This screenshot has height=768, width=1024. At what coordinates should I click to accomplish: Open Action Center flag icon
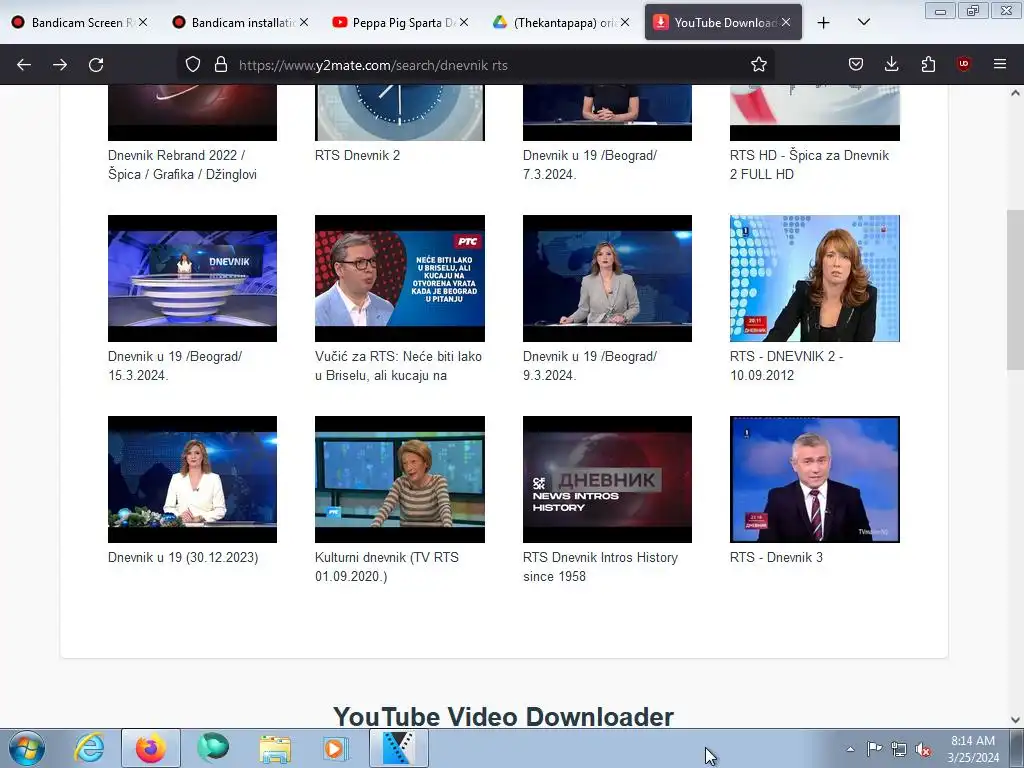tap(874, 749)
